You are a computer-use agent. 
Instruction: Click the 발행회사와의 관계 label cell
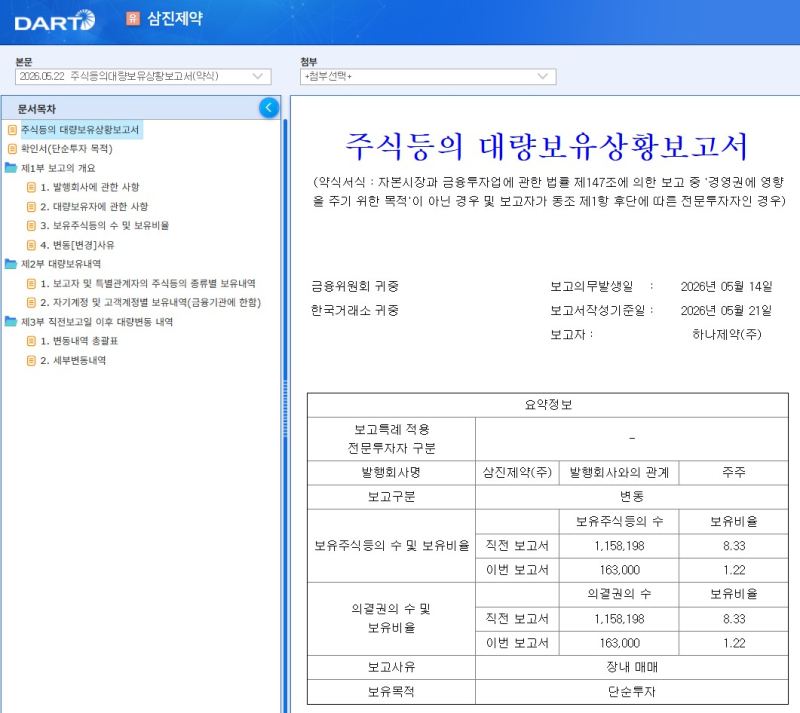[x=619, y=473]
